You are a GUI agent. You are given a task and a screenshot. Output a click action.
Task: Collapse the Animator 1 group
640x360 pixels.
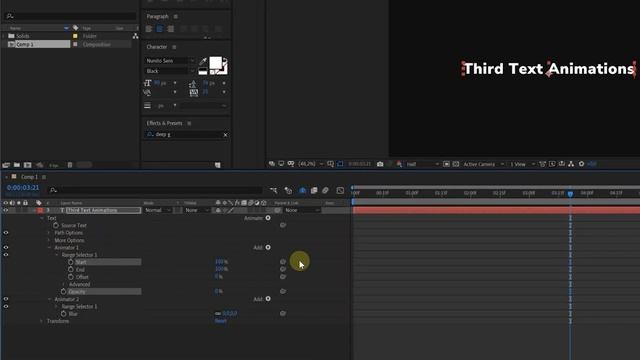point(49,247)
